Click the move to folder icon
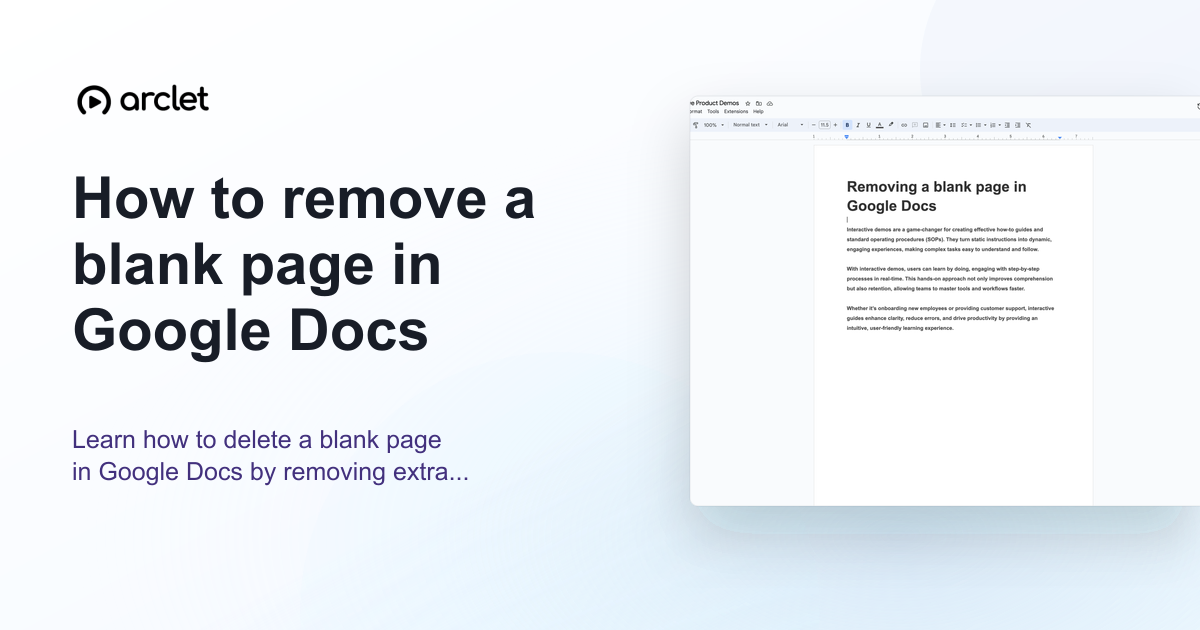 (759, 103)
